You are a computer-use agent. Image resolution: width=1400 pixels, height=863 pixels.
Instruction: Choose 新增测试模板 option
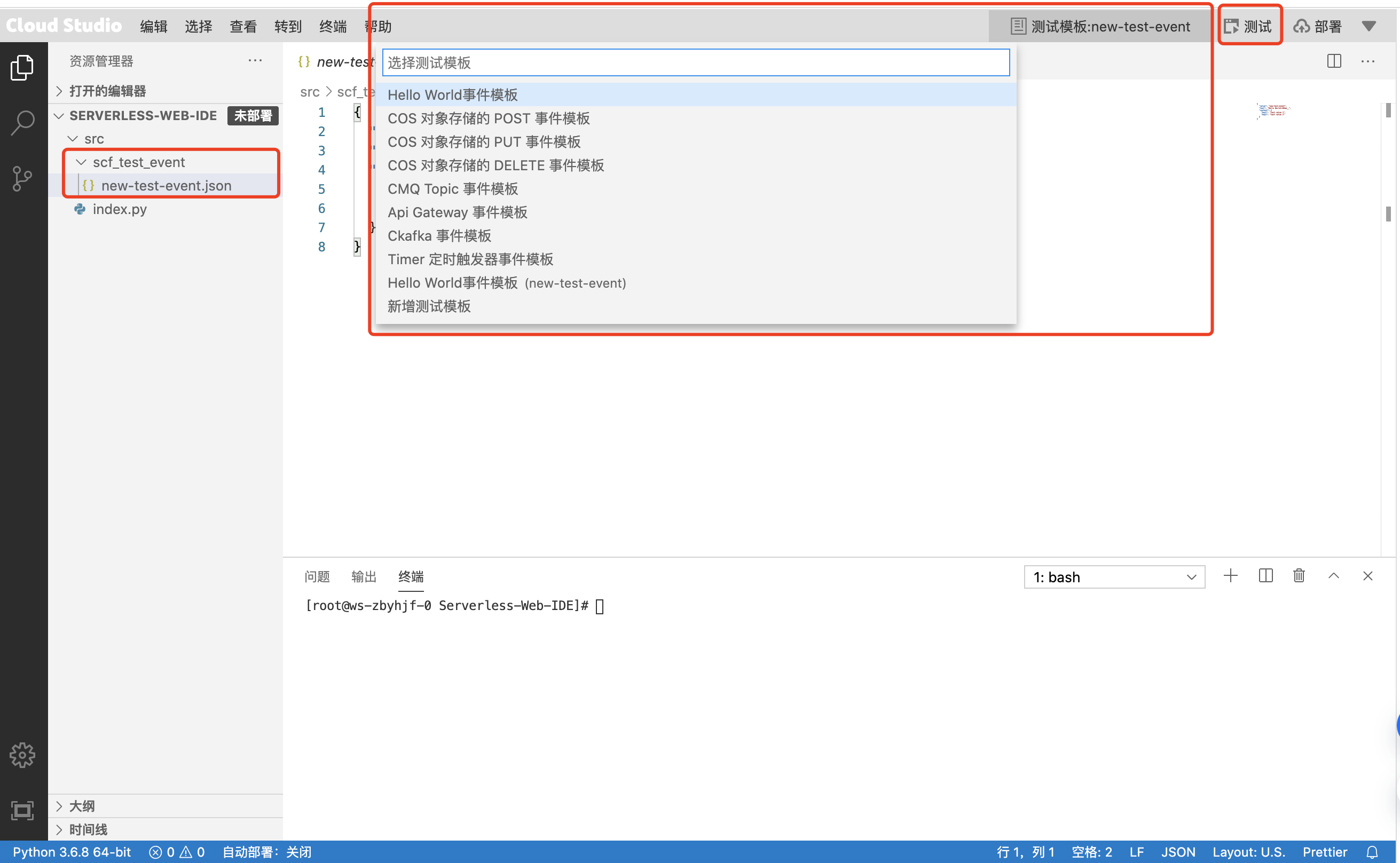(695, 306)
